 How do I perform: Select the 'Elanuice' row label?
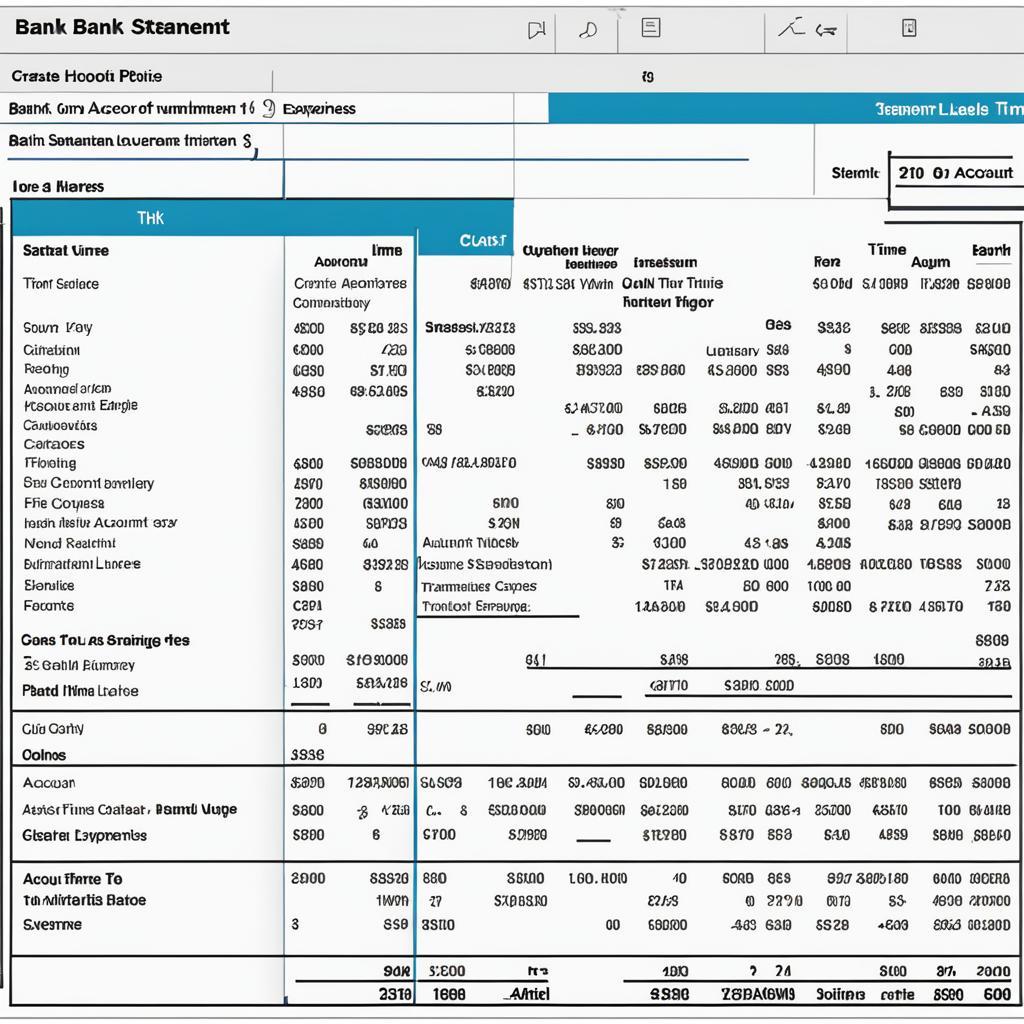49,585
